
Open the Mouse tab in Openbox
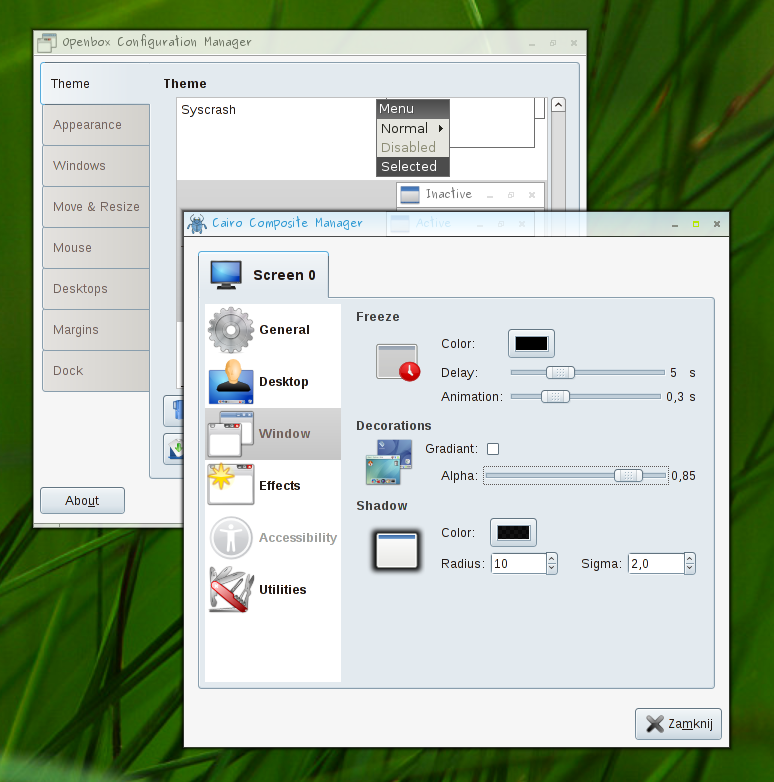coord(96,248)
